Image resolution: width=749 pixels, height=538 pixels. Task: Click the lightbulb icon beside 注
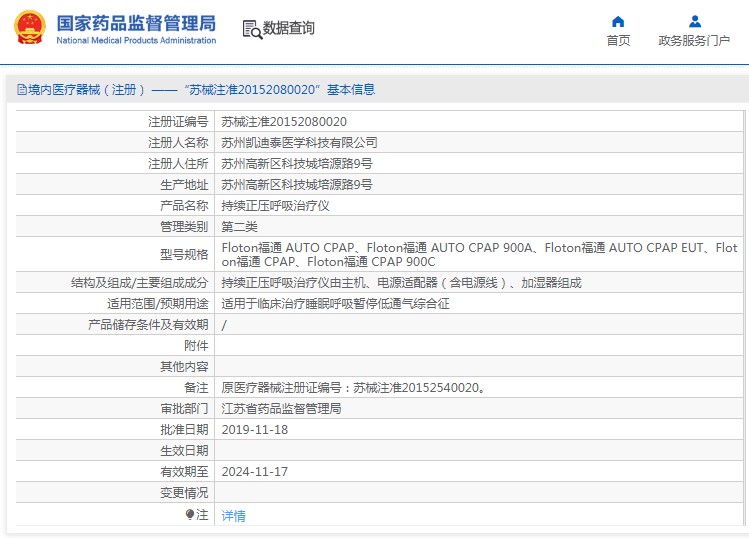[x=190, y=514]
